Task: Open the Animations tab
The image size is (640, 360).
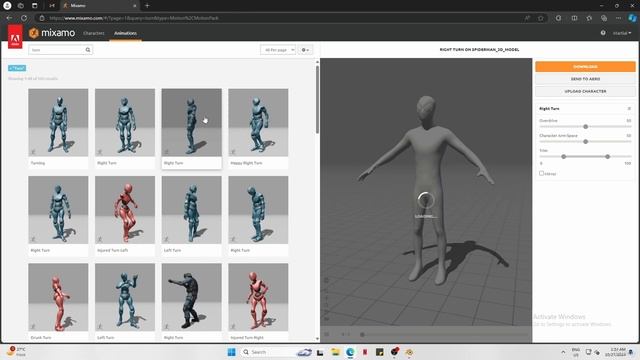Action: pyautogui.click(x=125, y=33)
